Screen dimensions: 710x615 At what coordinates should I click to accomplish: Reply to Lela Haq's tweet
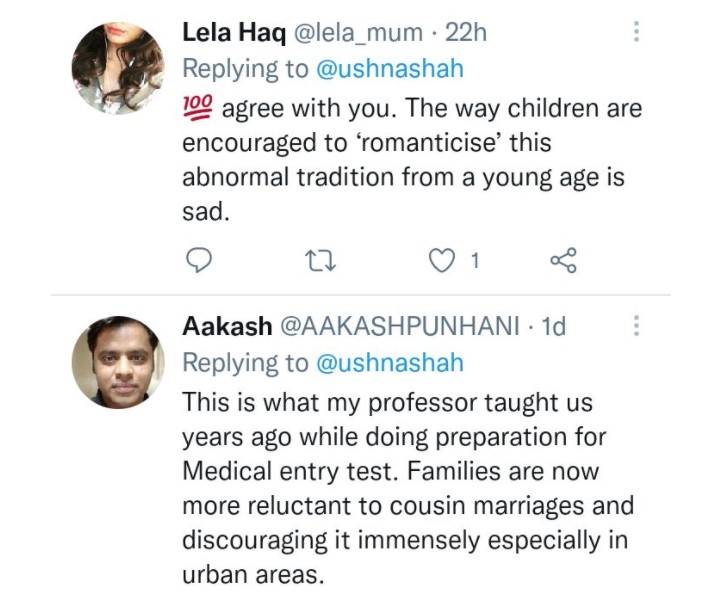point(198,260)
